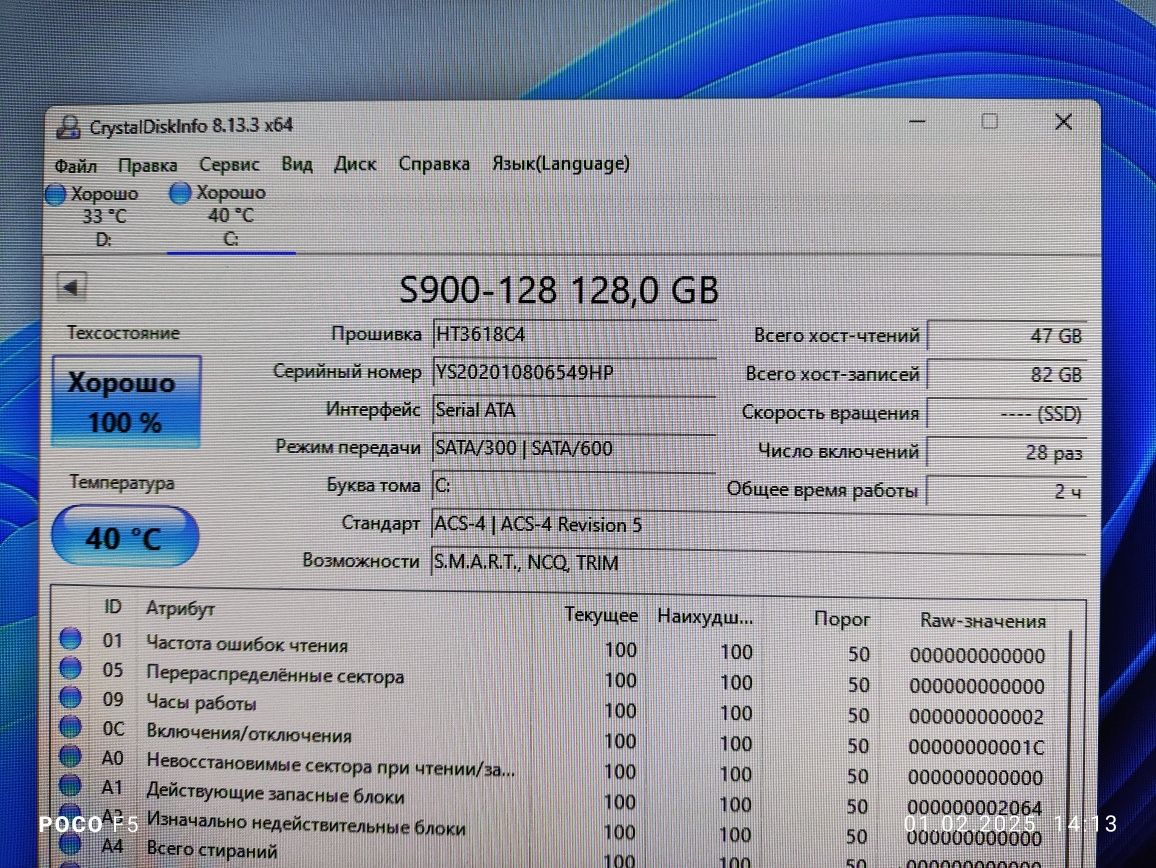Select the row Часы работы
This screenshot has height=868, width=1156.
(x=553, y=708)
